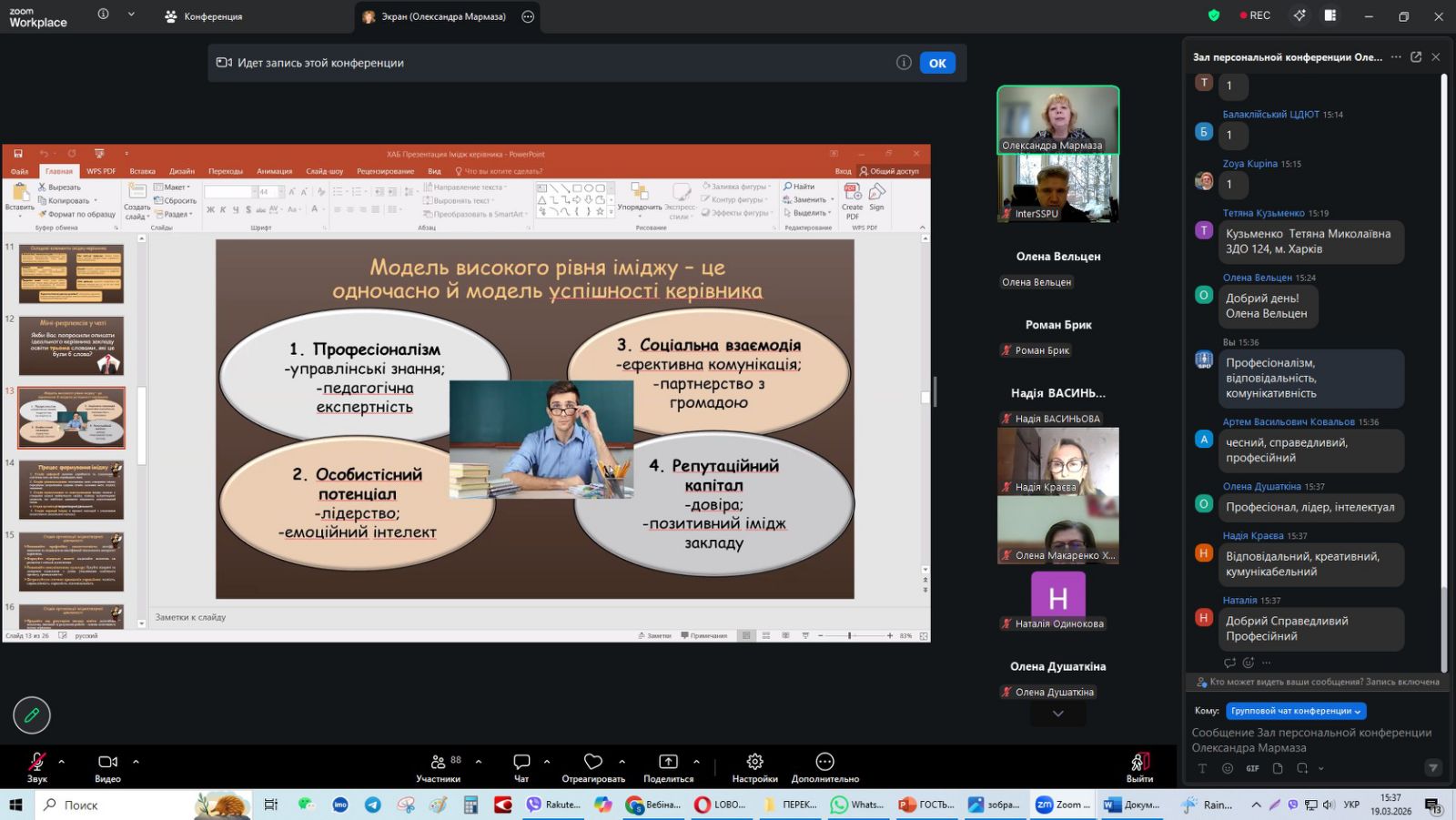Expand audio options arrow next to Звук
The height and width of the screenshot is (820, 1456).
point(62,762)
